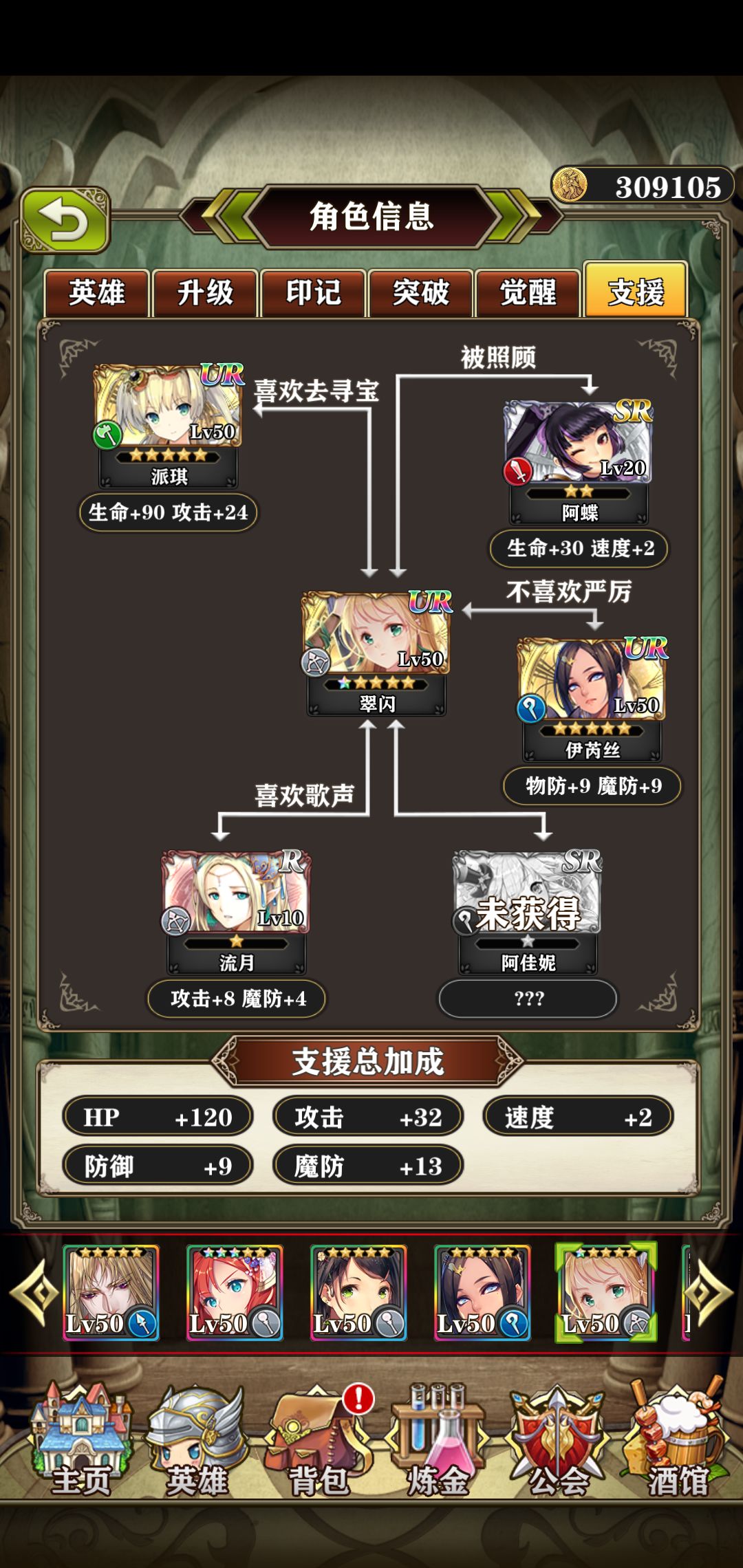The image size is (743, 1568).
Task: Tap the gold coin currency icon
Action: point(570,185)
